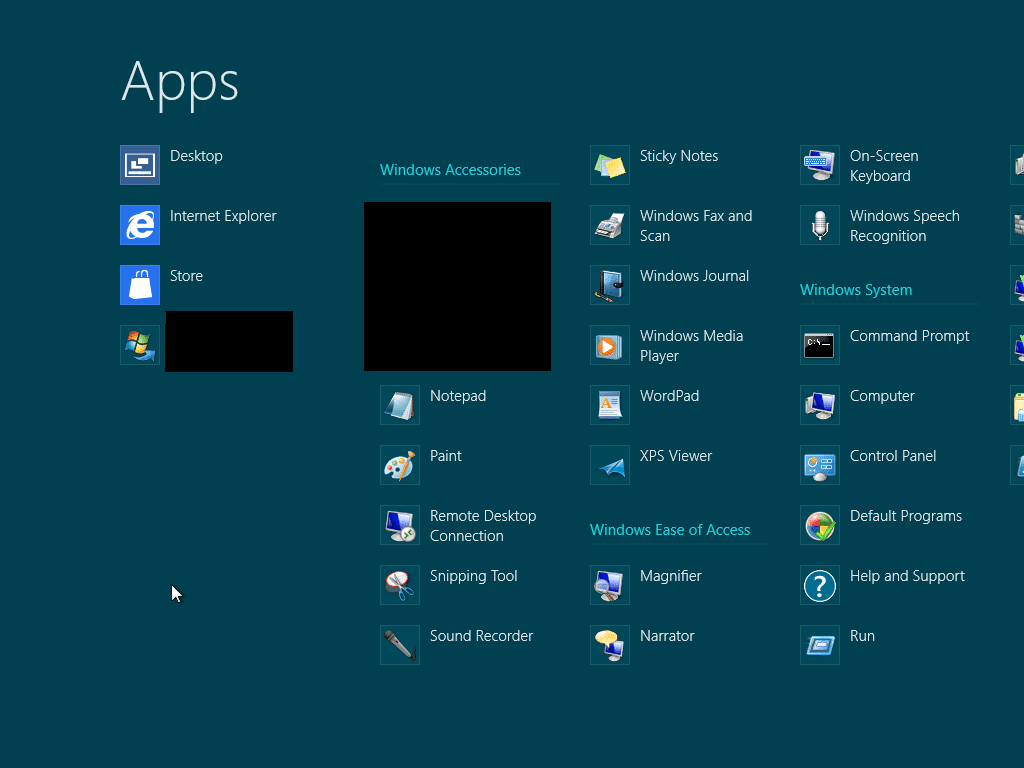
Task: Click the "Windows Speech Recognition" label
Action: click(x=904, y=226)
